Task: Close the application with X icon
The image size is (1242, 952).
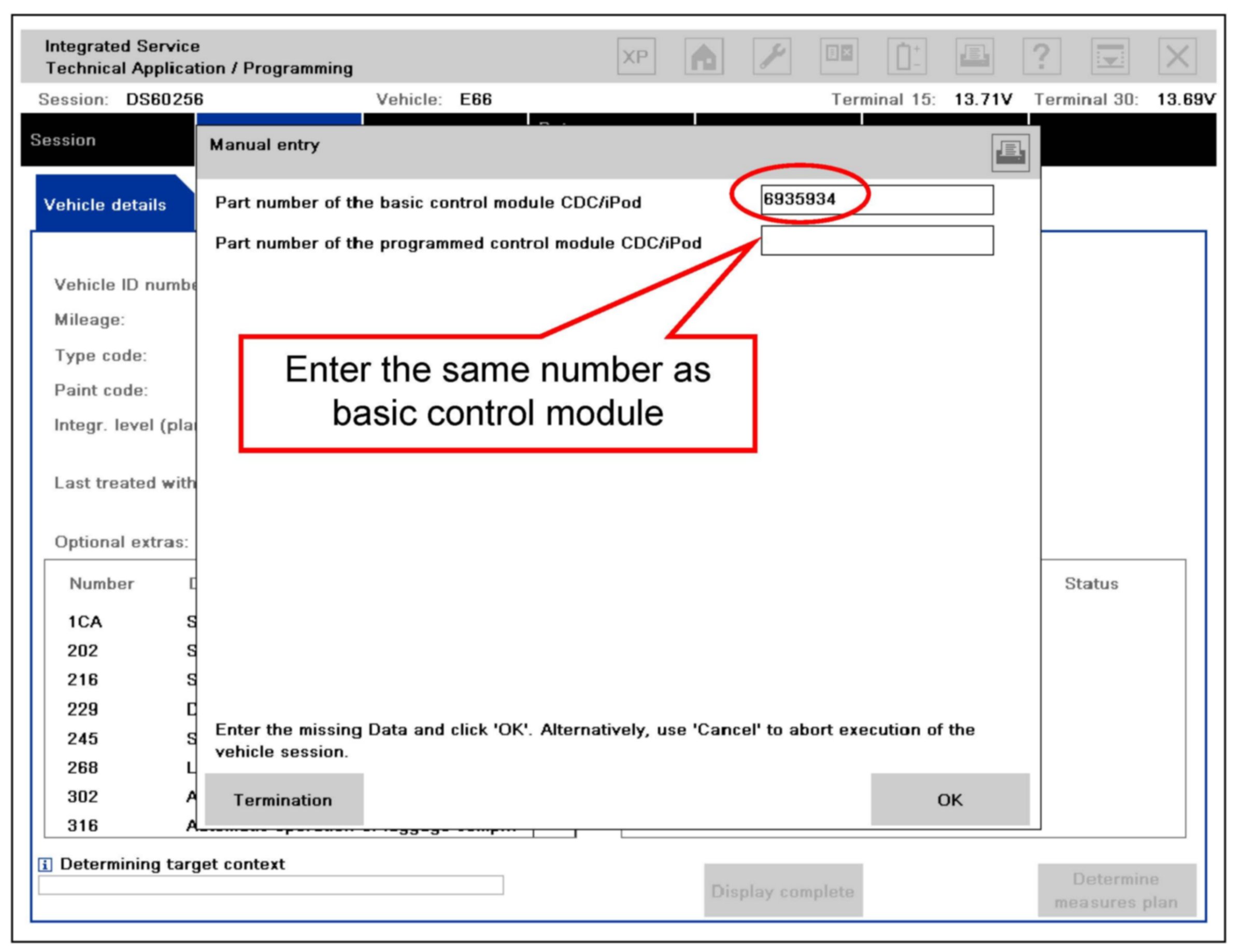Action: [x=1177, y=56]
